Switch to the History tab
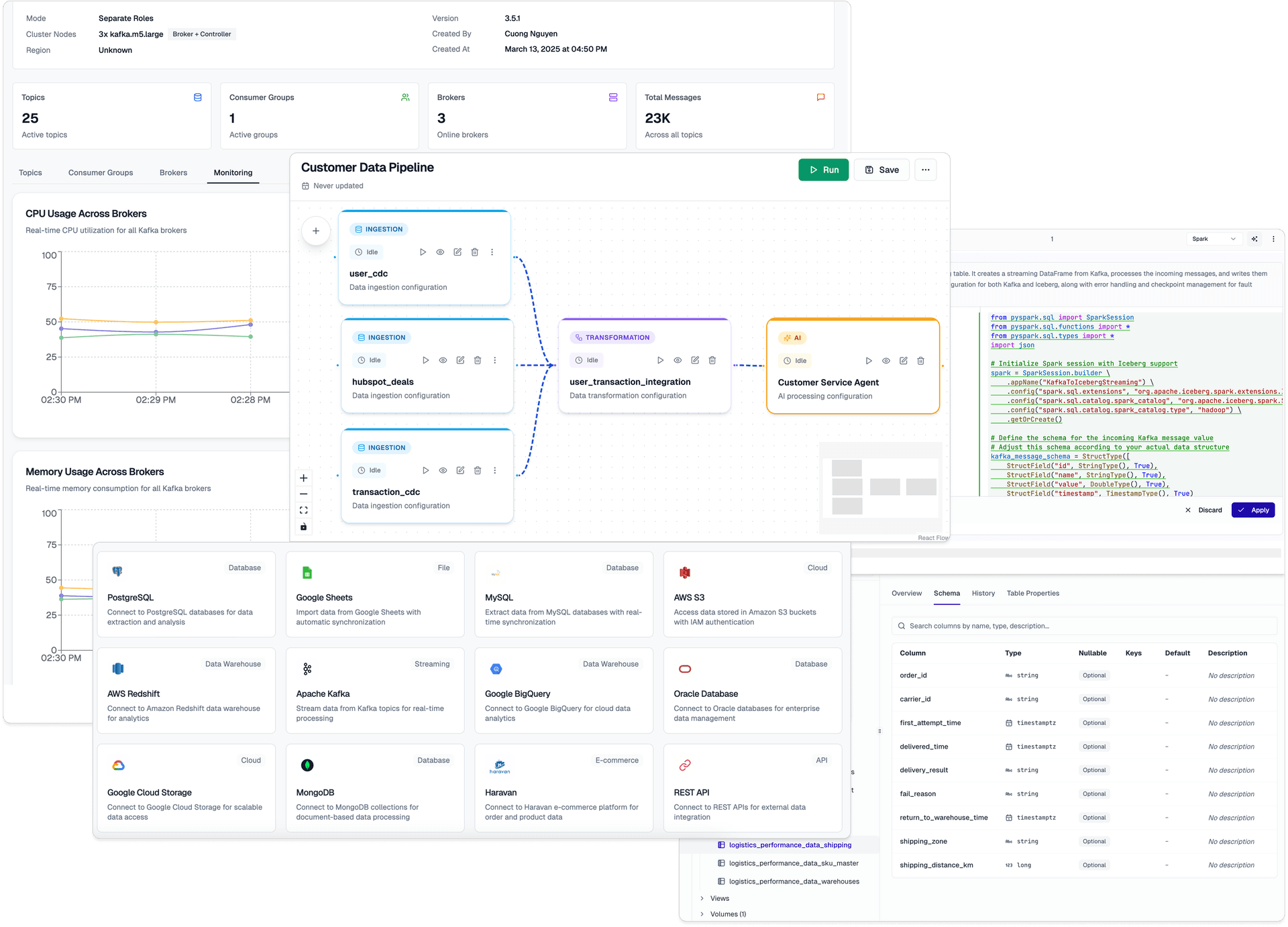 [983, 593]
